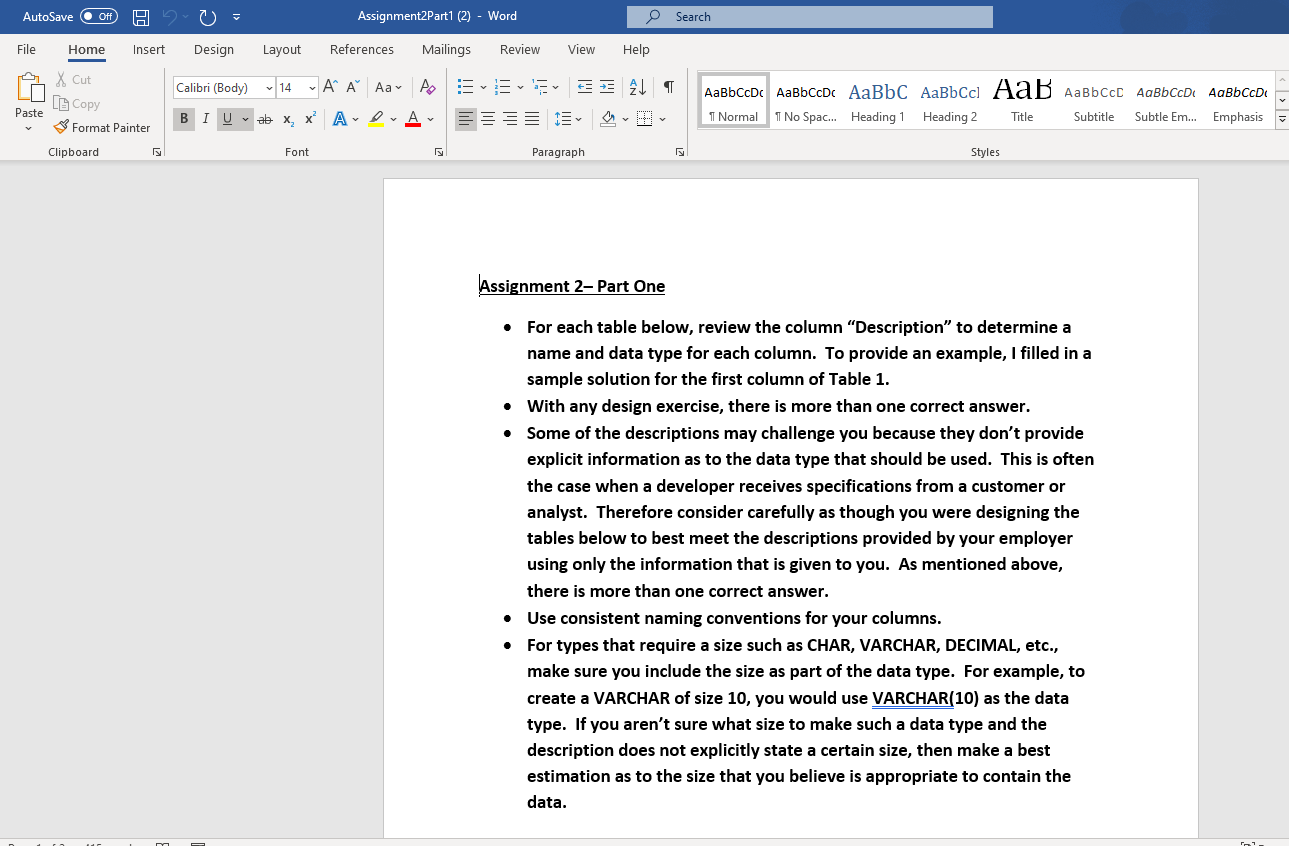Apply paragraph shading color

click(x=608, y=119)
